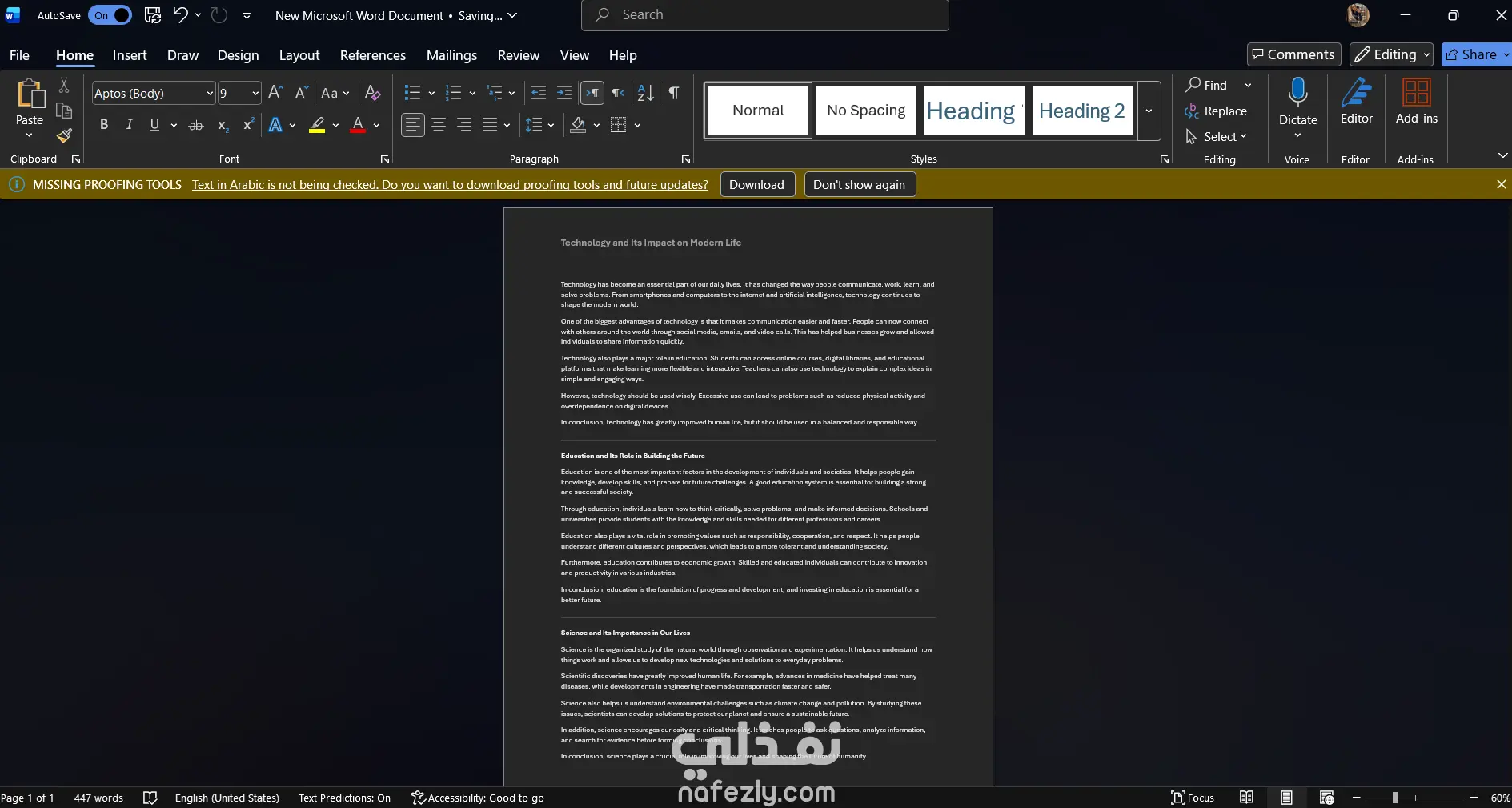Expand the Change Case Aa menu

(335, 93)
